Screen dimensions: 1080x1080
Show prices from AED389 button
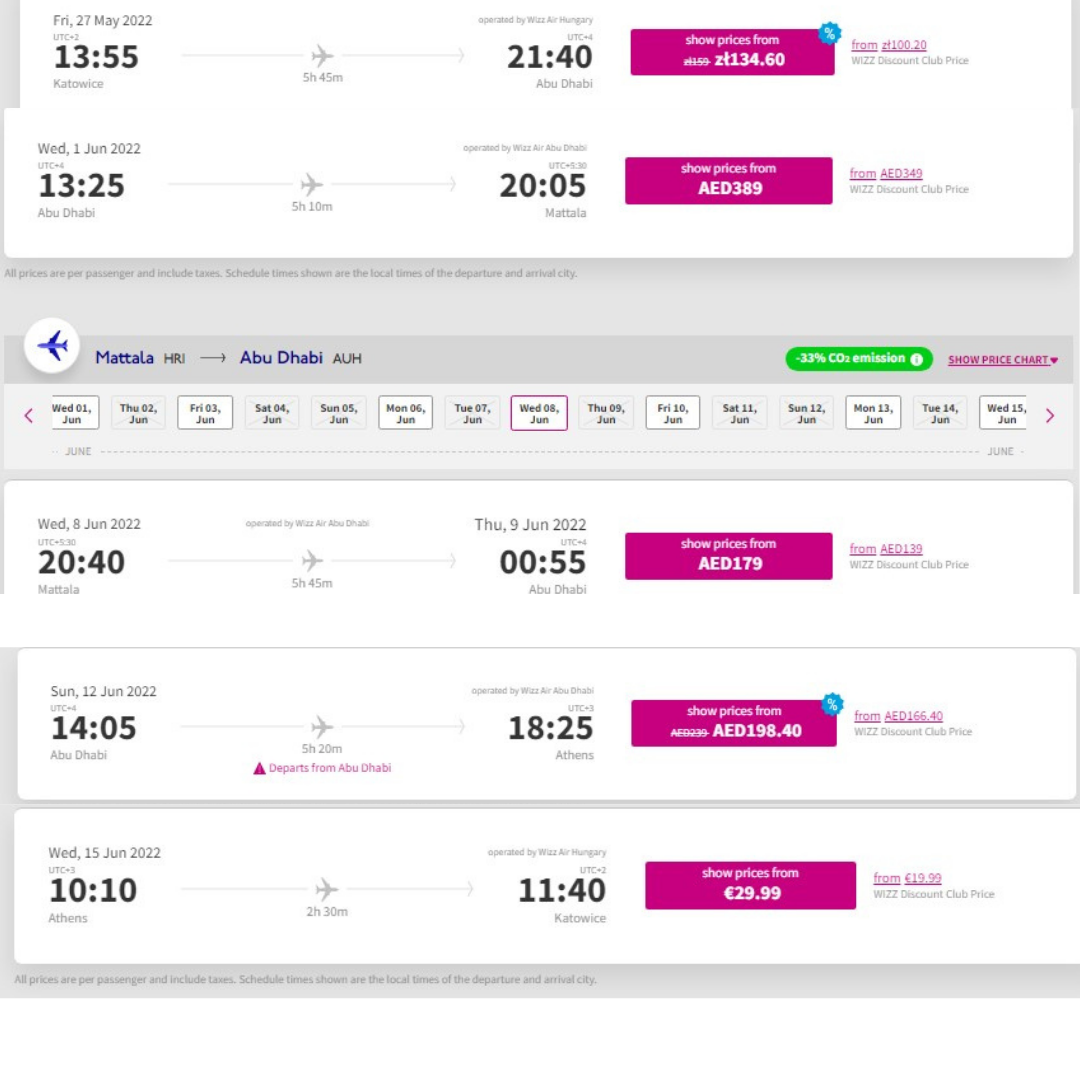pyautogui.click(x=729, y=180)
